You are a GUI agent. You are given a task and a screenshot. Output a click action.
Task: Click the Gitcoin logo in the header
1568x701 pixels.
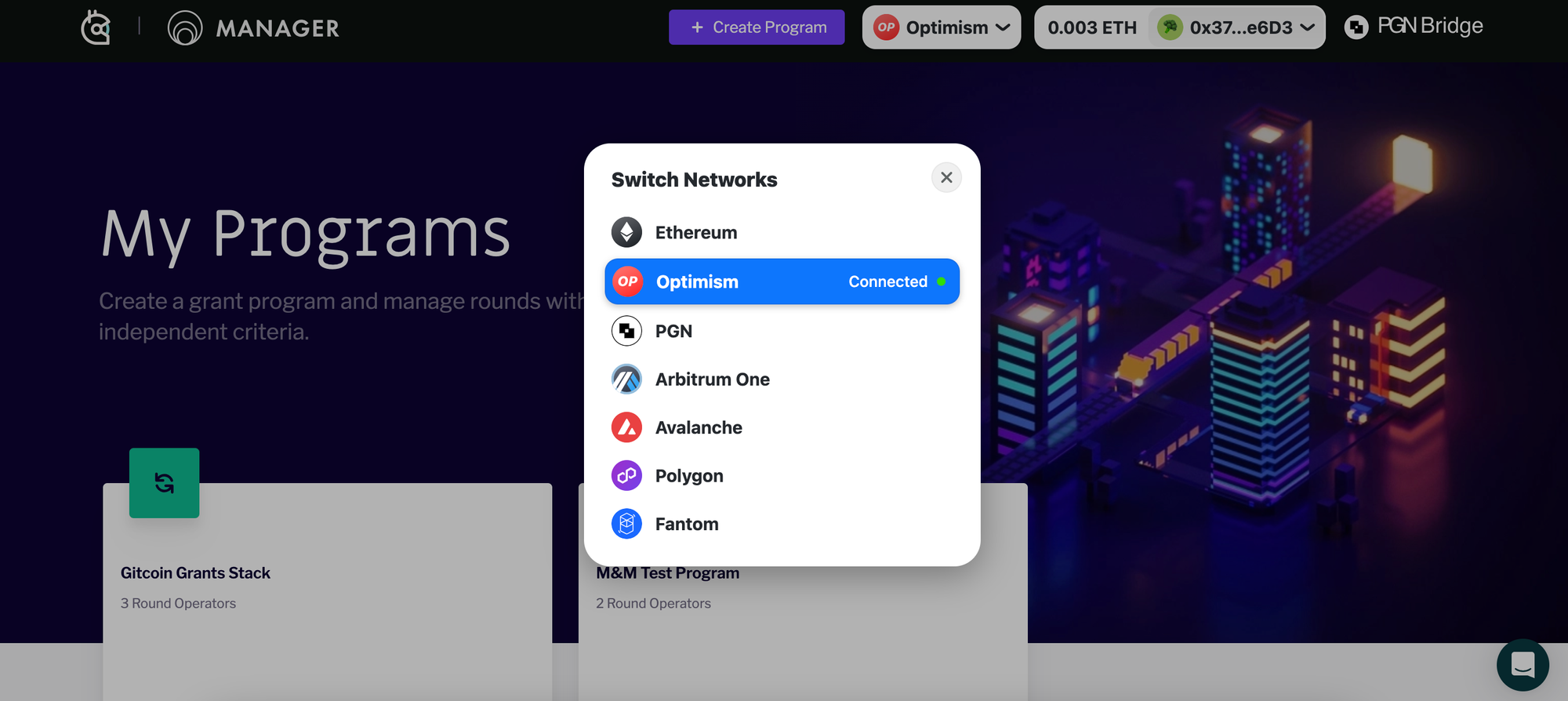96,28
